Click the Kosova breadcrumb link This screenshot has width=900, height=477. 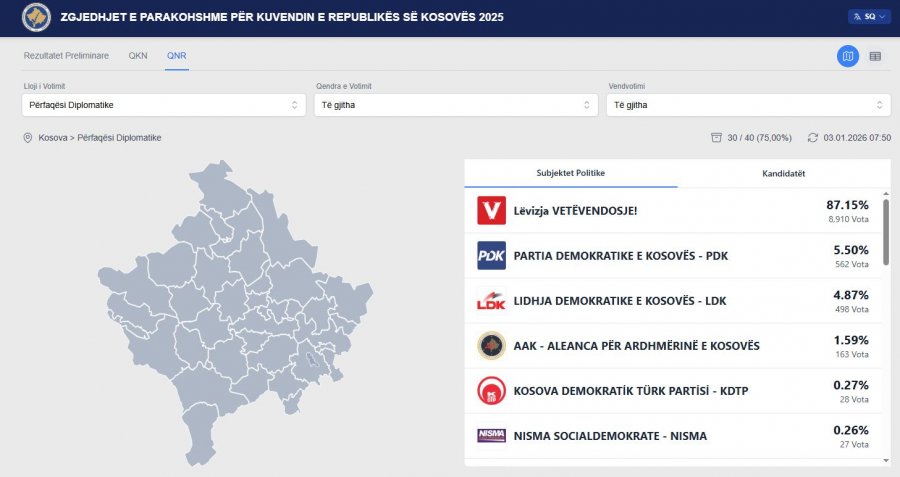[54, 138]
